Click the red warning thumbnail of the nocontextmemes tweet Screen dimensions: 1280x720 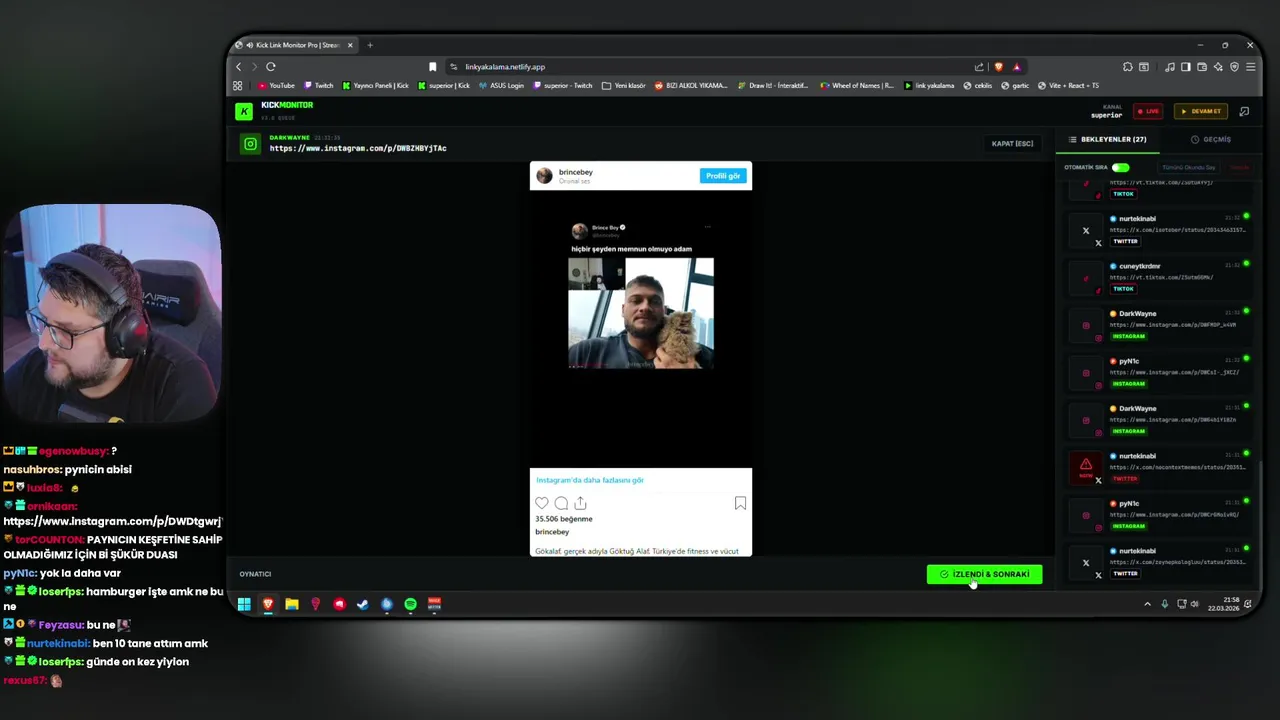[x=1086, y=467]
